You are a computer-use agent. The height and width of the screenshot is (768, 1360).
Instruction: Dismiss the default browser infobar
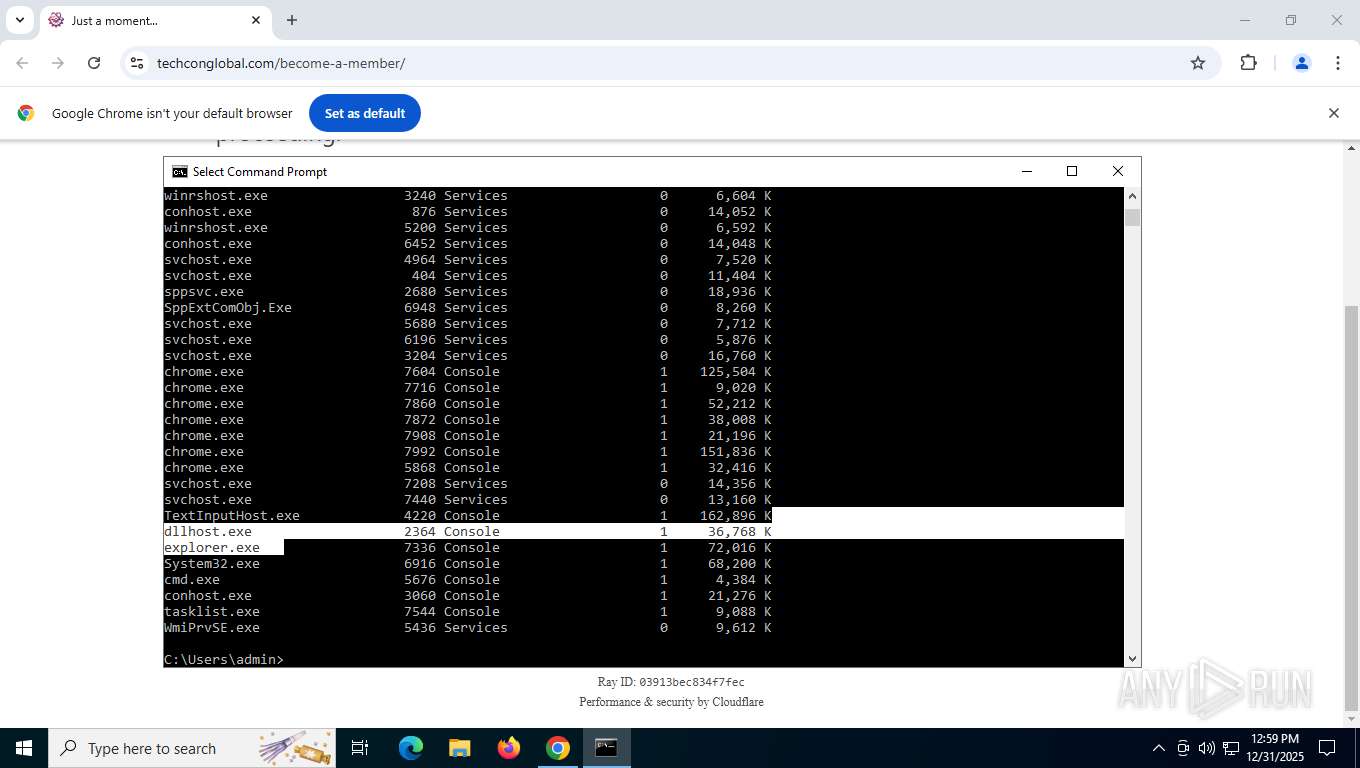pos(1333,113)
